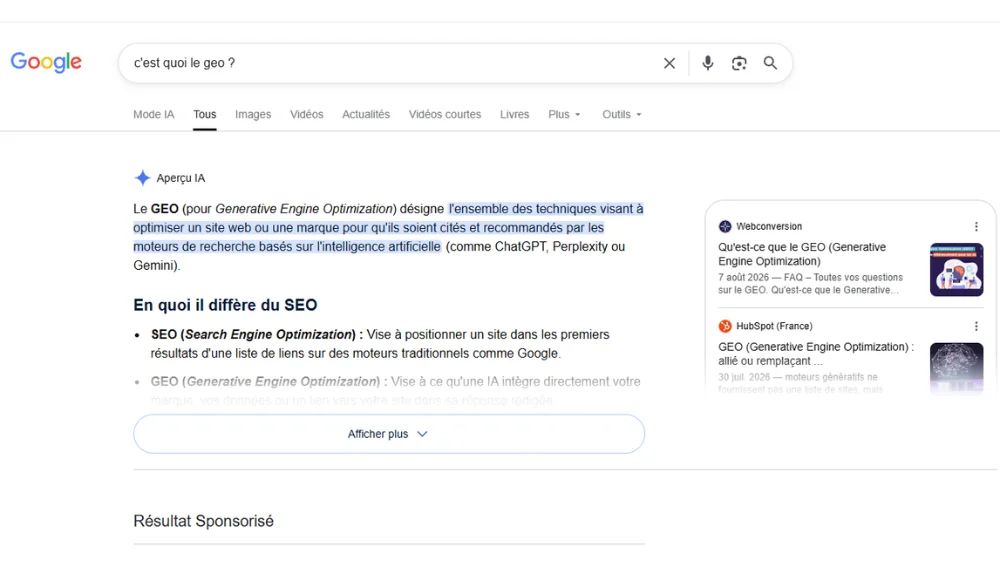Open the HubSpot GEO article link
Screen dimensions: 1000x584
tap(816, 354)
